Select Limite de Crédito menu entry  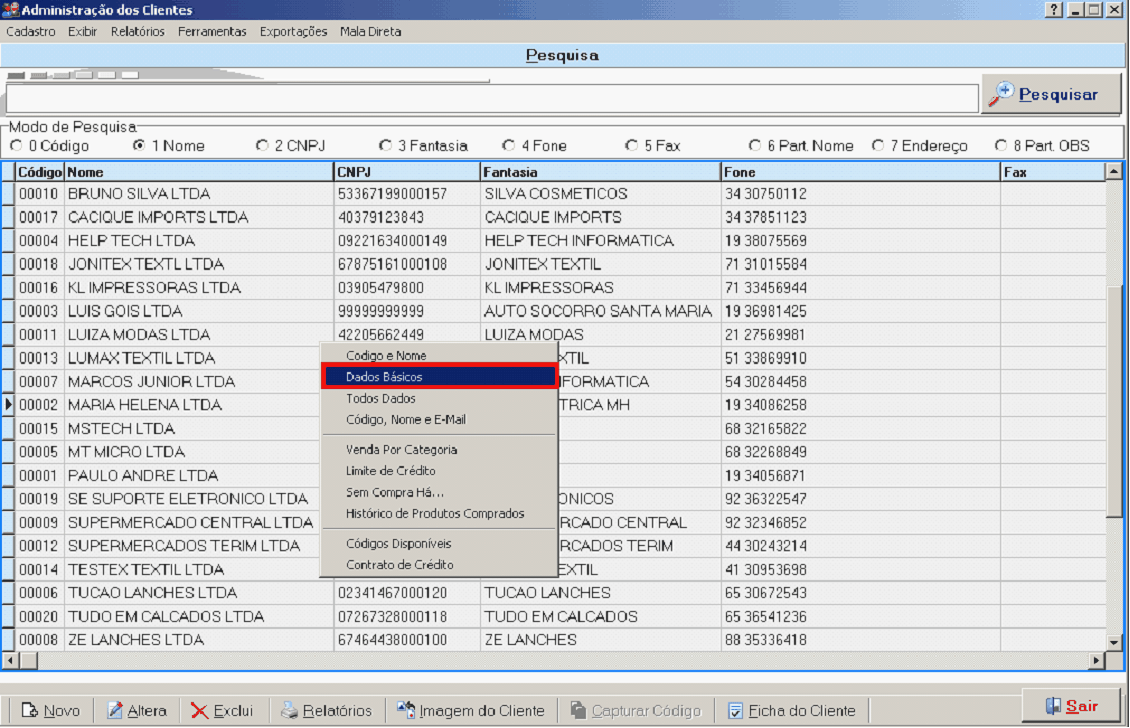(390, 471)
